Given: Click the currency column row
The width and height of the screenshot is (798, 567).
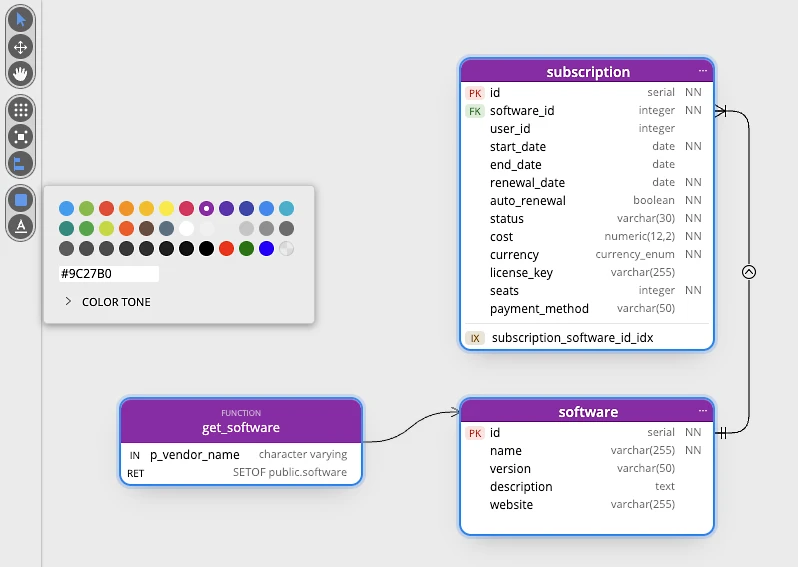Looking at the screenshot, I should coord(586,254).
